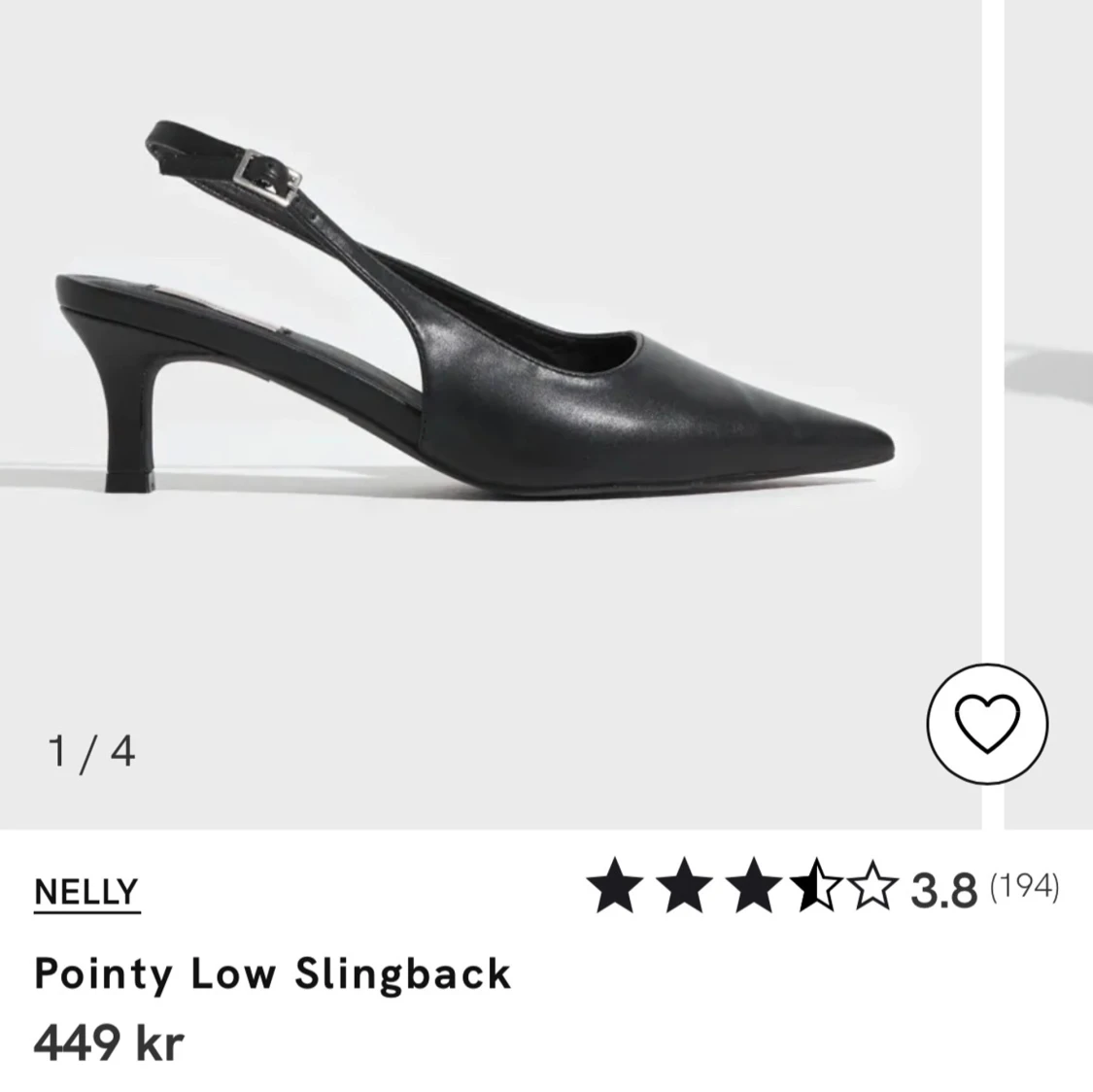Open the NELLY brand link

pos(86,891)
